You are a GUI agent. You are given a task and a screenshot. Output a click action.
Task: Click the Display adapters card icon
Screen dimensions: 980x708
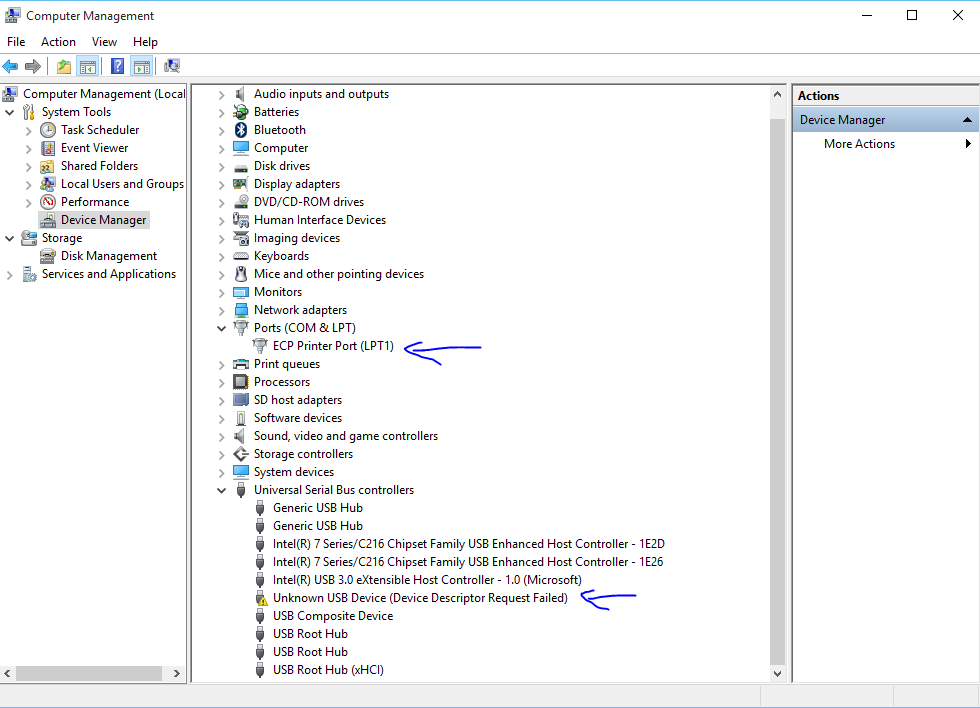(x=241, y=184)
